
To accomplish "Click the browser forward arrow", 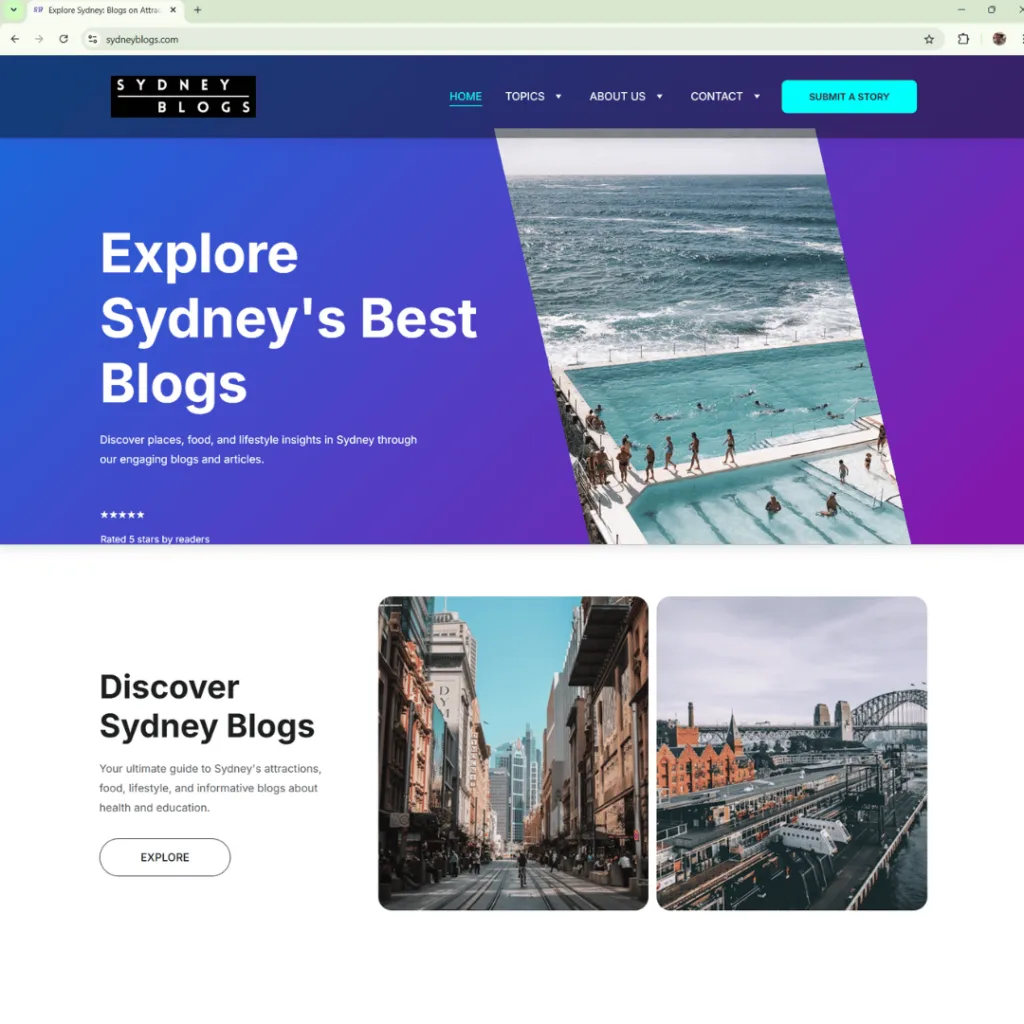I will tap(39, 39).
